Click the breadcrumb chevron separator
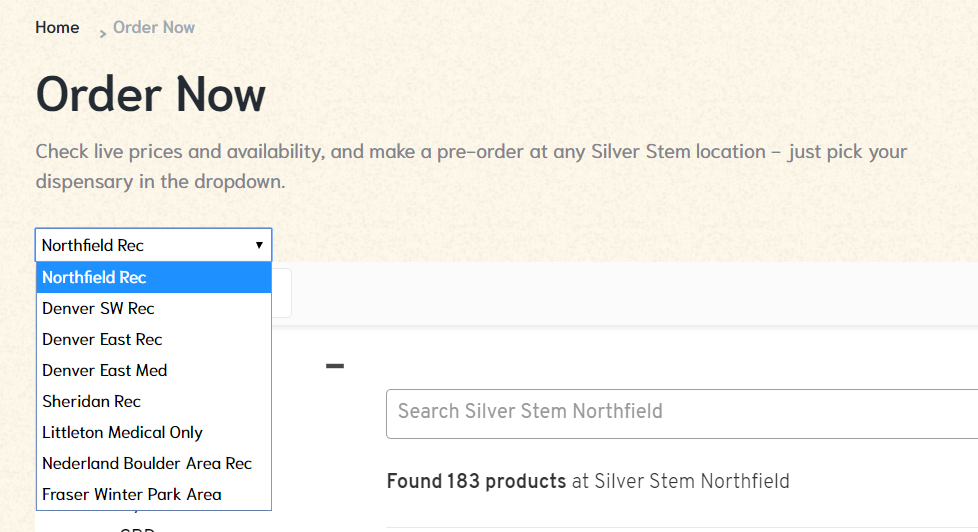The image size is (978, 532). 102,34
